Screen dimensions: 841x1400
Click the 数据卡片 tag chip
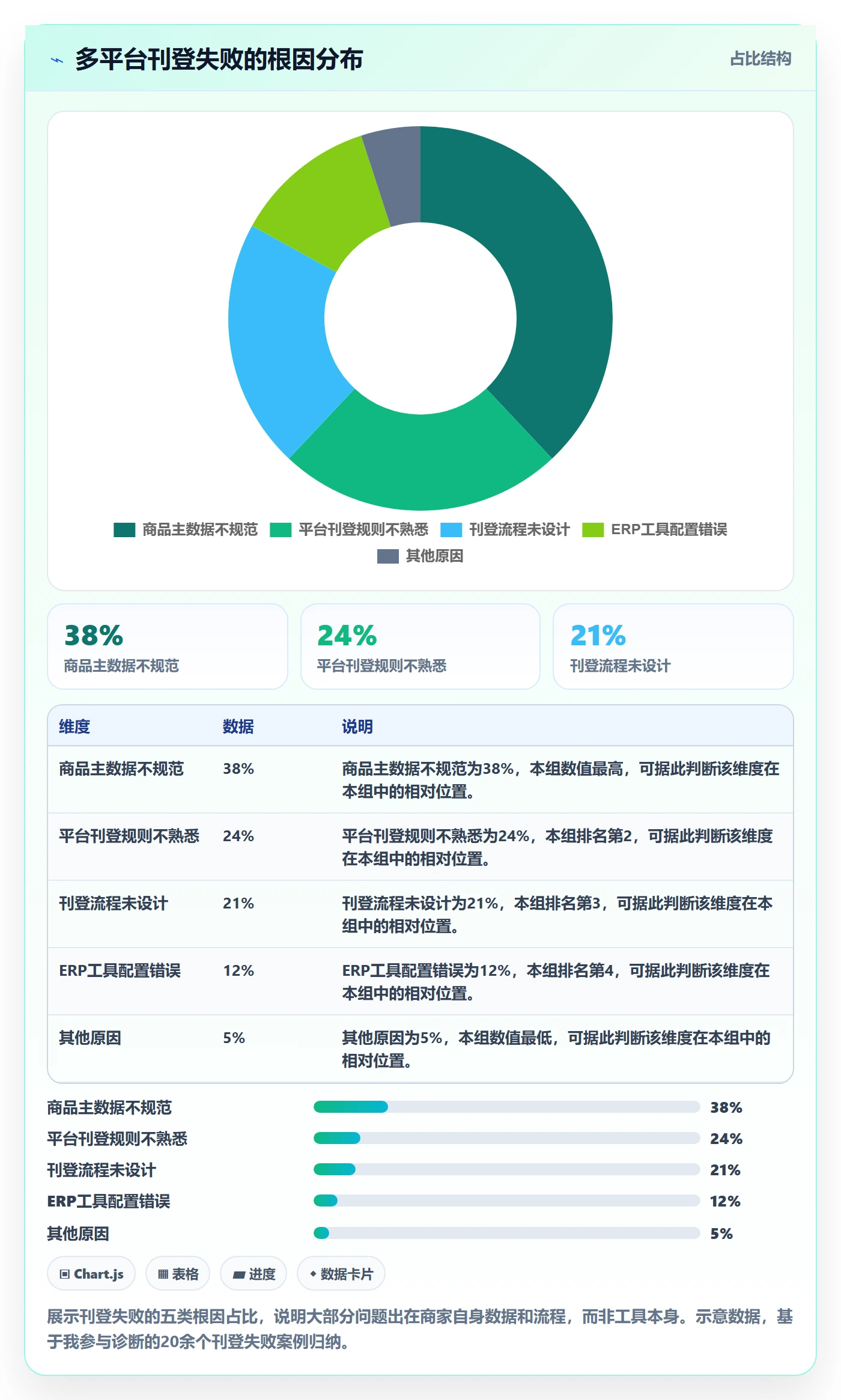click(x=341, y=1273)
